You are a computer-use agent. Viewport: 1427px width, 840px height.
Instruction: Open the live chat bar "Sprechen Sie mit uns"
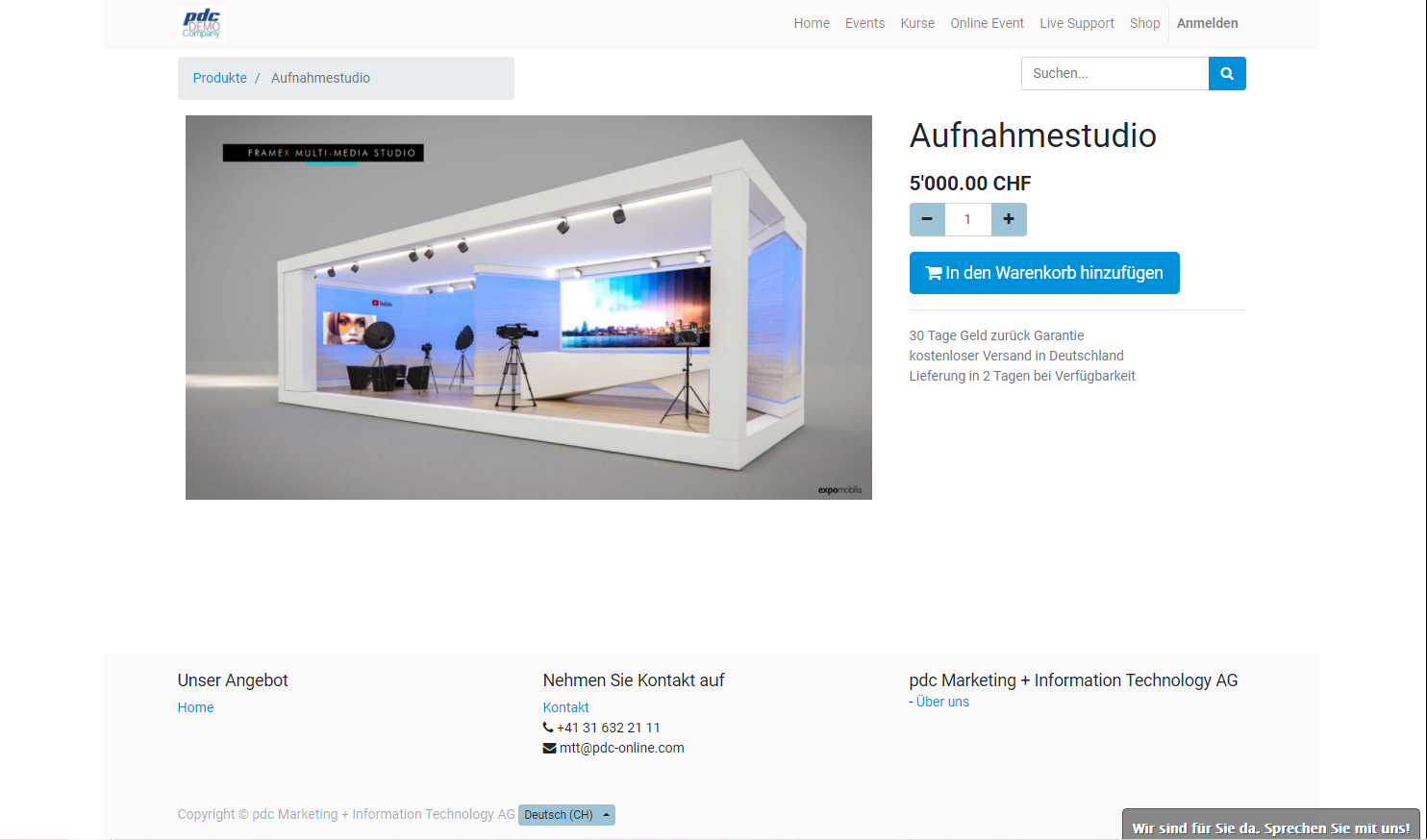pos(1270,827)
